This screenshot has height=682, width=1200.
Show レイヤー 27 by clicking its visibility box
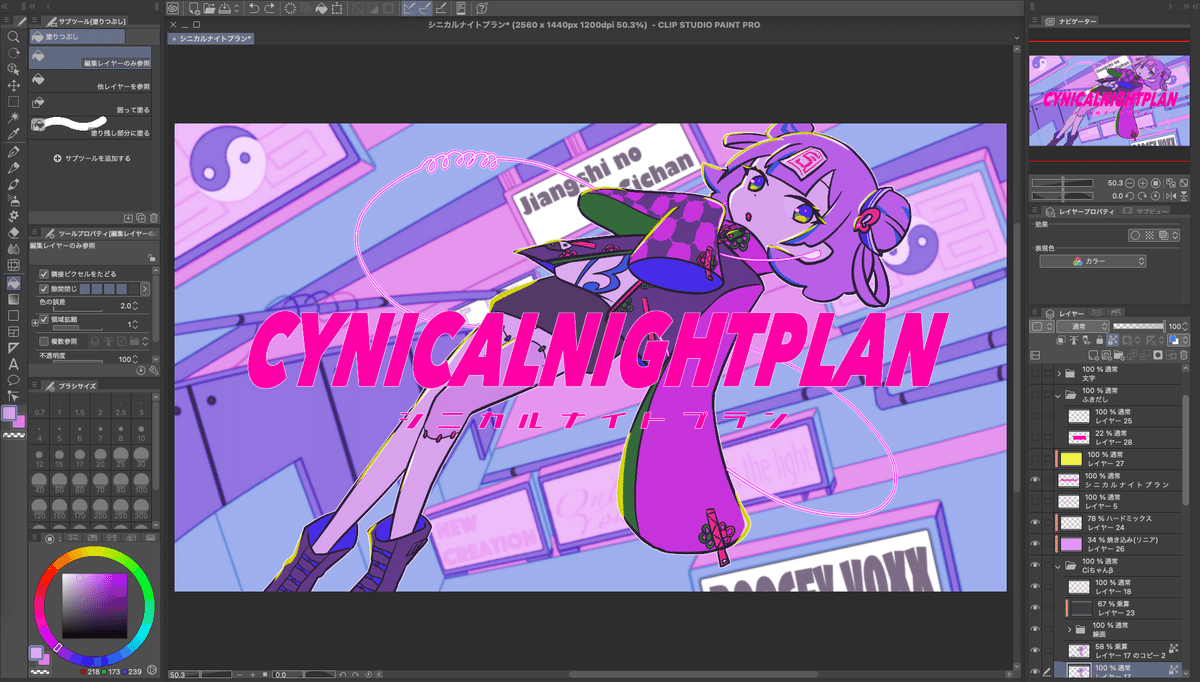tap(1035, 459)
